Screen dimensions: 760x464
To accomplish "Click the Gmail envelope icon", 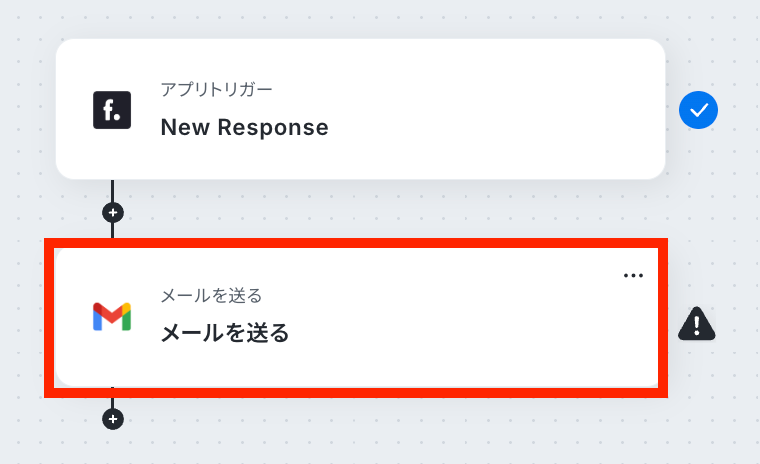I will click(x=112, y=316).
